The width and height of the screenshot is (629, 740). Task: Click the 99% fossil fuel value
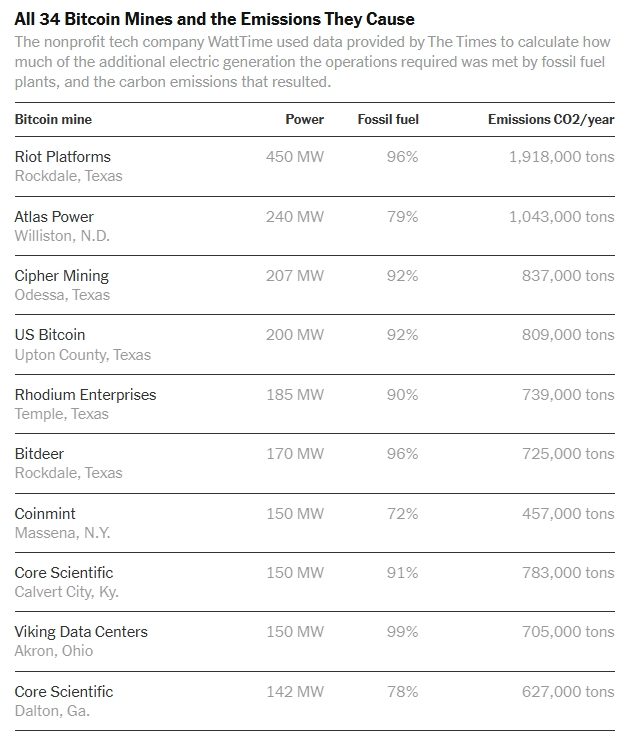click(x=402, y=631)
